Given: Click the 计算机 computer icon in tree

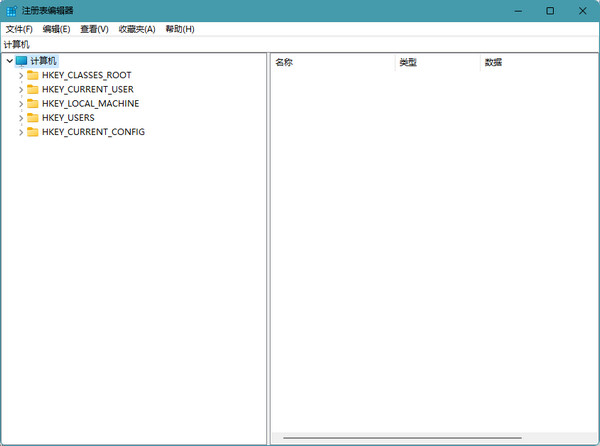Looking at the screenshot, I should (x=22, y=61).
